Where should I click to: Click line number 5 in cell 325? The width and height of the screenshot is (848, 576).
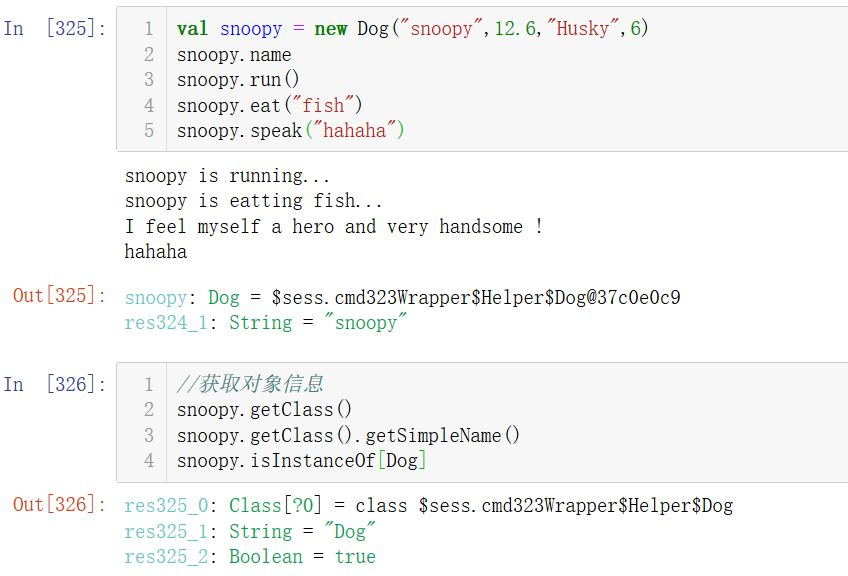point(149,130)
